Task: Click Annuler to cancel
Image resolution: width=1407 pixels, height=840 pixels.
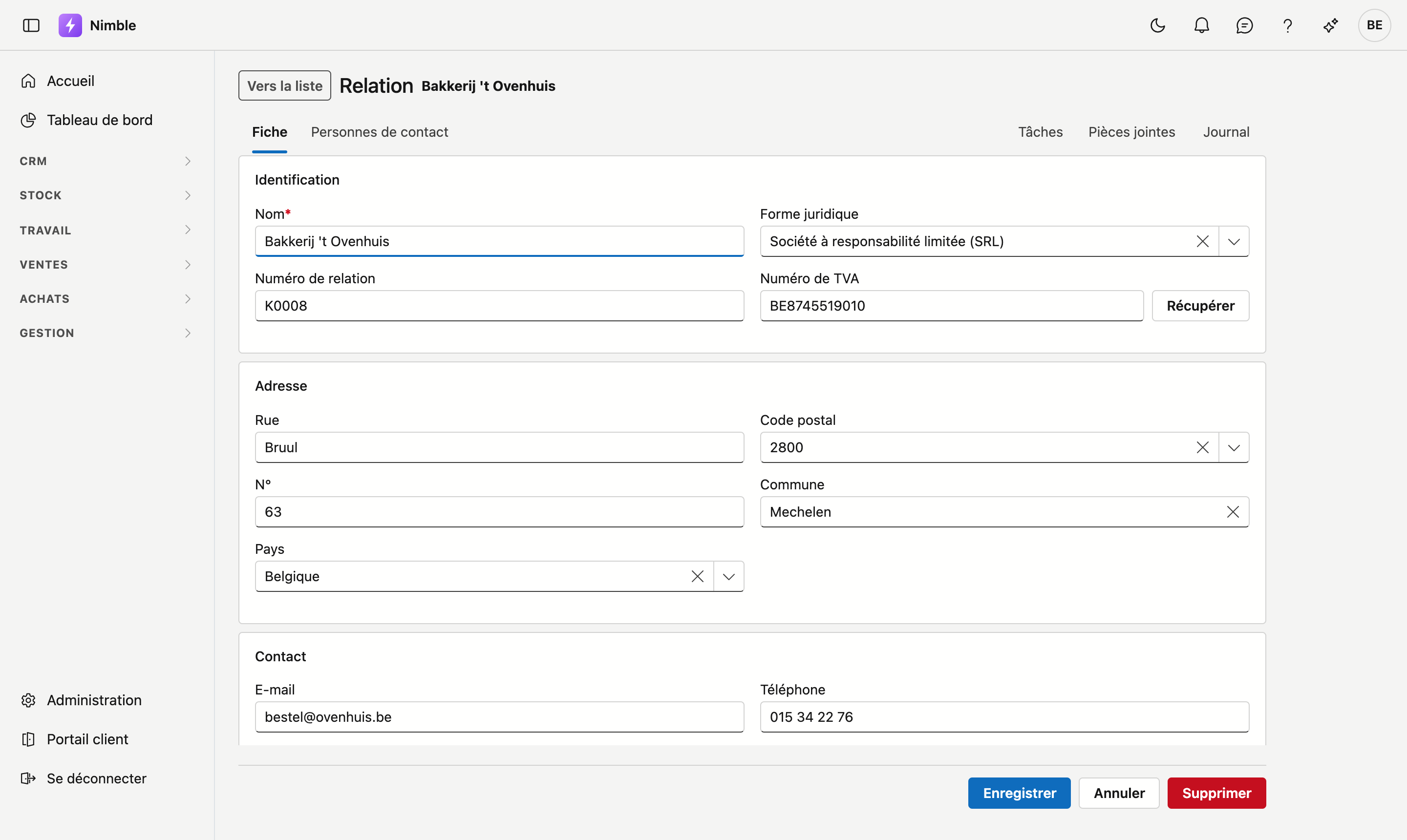Action: point(1119,793)
